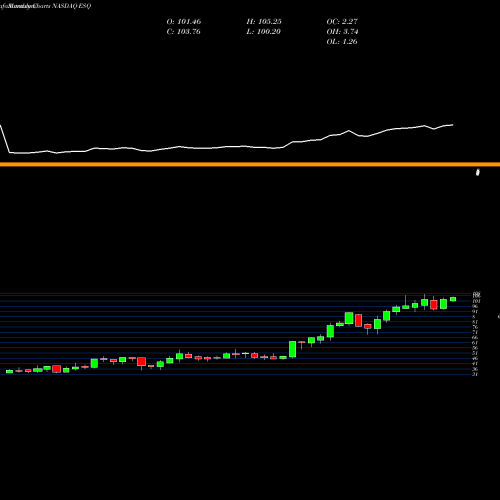Click the 56 price axis label
This screenshot has height=500, width=500.
tap(475, 348)
